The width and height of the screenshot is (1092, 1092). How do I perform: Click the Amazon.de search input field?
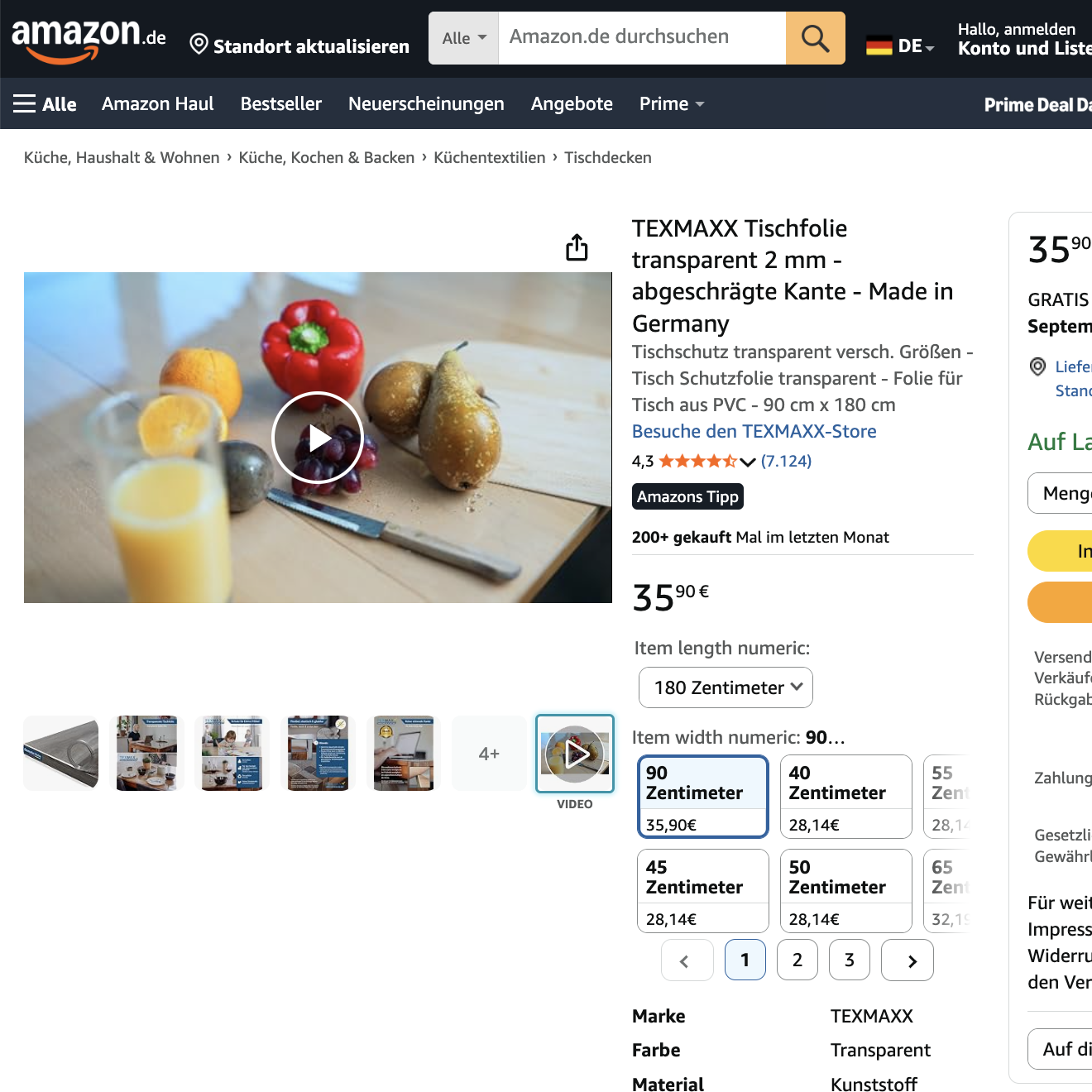click(x=642, y=38)
